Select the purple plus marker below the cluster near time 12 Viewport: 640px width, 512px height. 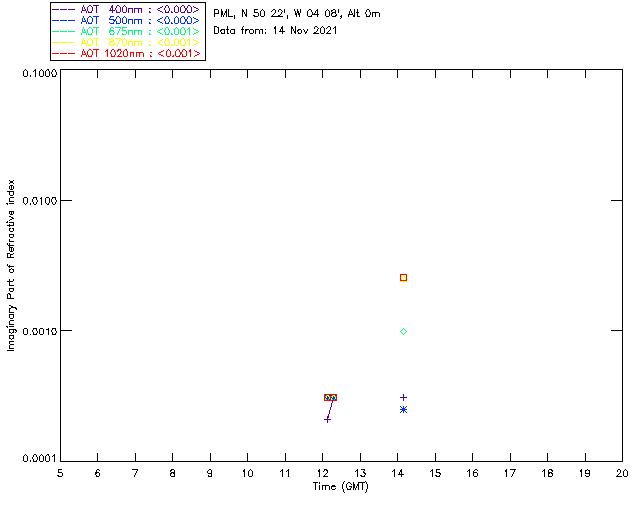[x=327, y=420]
